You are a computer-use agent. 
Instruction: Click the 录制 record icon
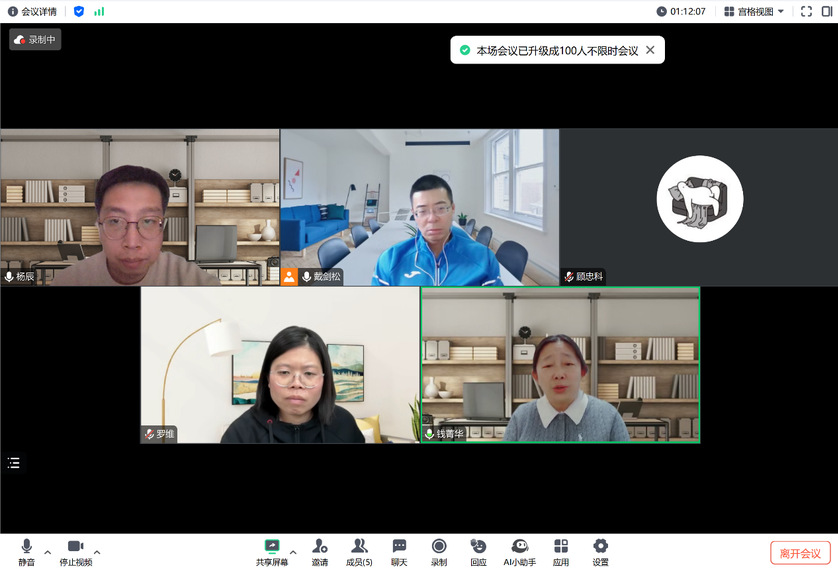click(439, 551)
